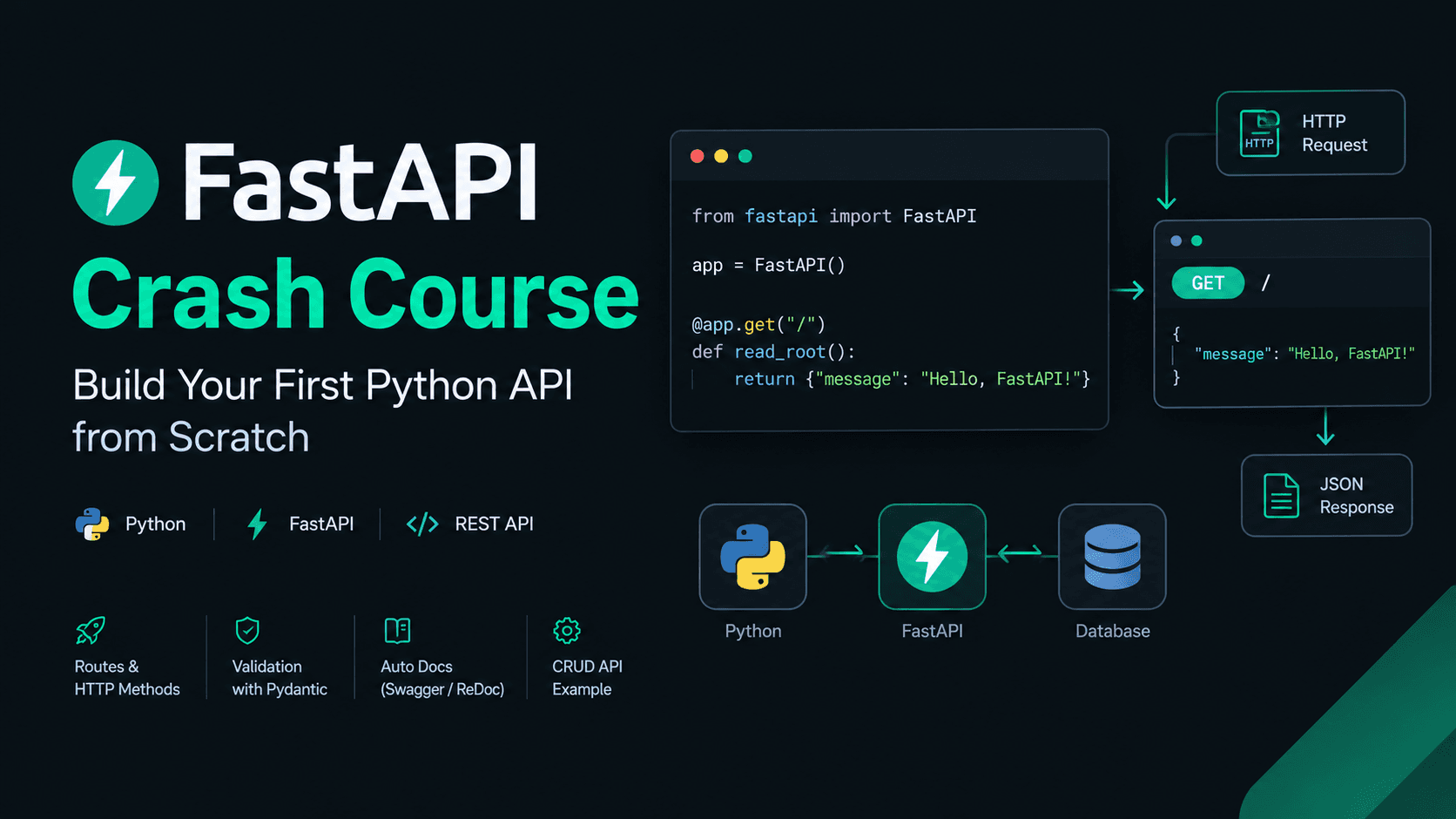Screen dimensions: 1456x819
Task: Click the Crash Course heading
Action: [355, 294]
